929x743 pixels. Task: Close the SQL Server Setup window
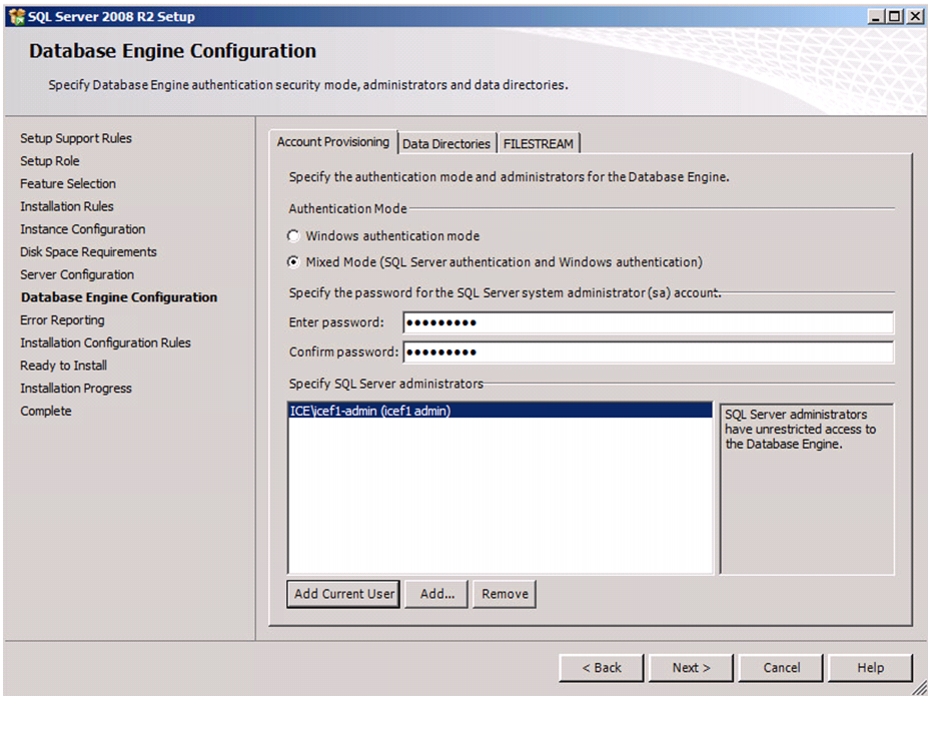coord(915,17)
